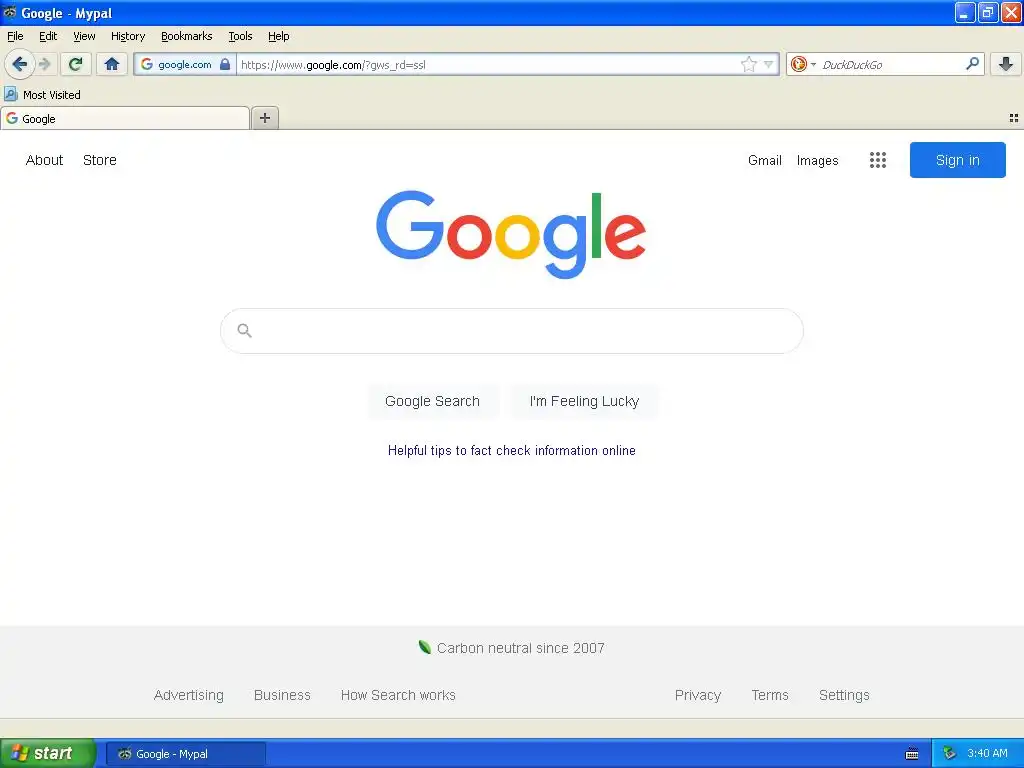
Task: Click the forward navigation arrow
Action: pos(44,64)
